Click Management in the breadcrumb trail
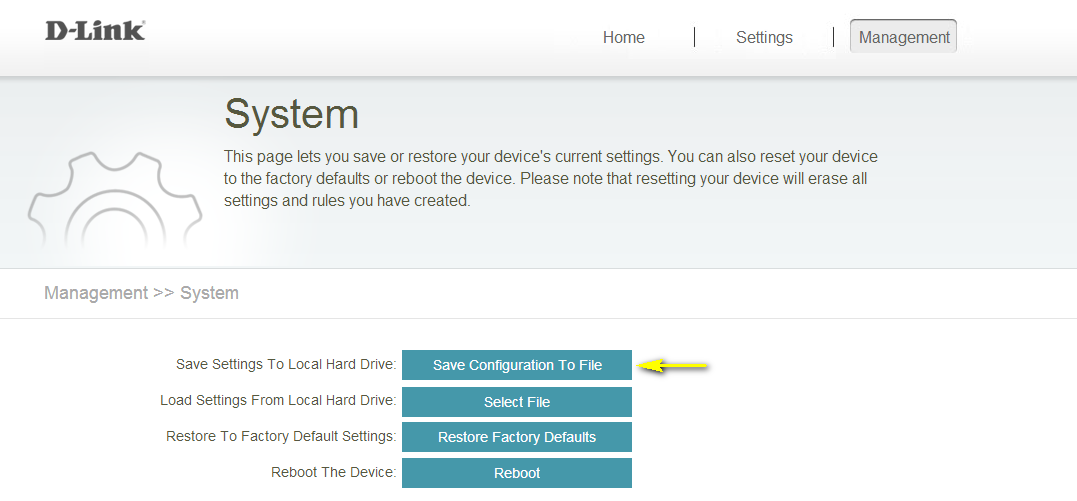Viewport: 1077px width, 501px height. pos(96,293)
